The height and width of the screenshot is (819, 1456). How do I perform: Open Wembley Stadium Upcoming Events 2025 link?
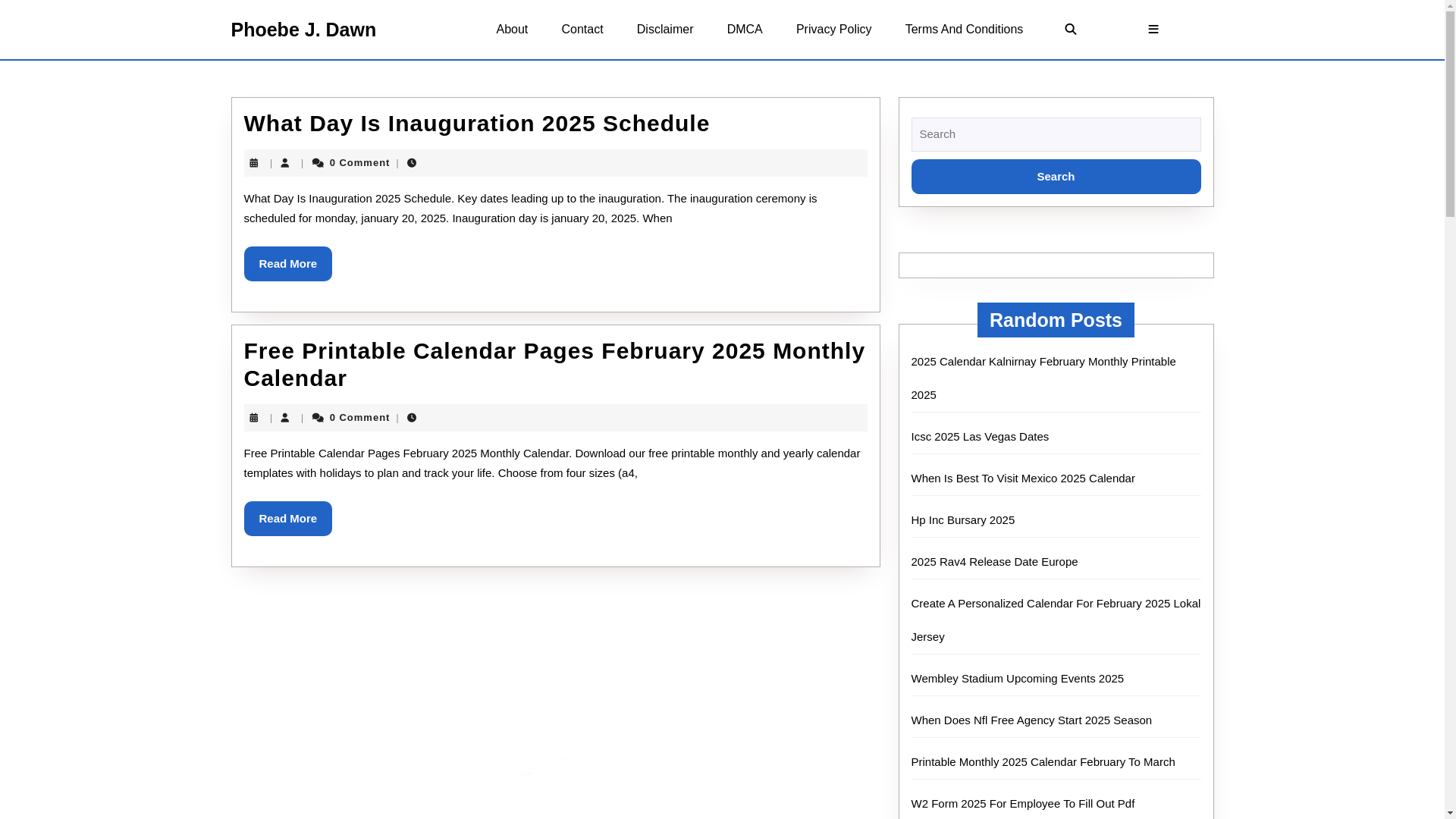click(1018, 679)
